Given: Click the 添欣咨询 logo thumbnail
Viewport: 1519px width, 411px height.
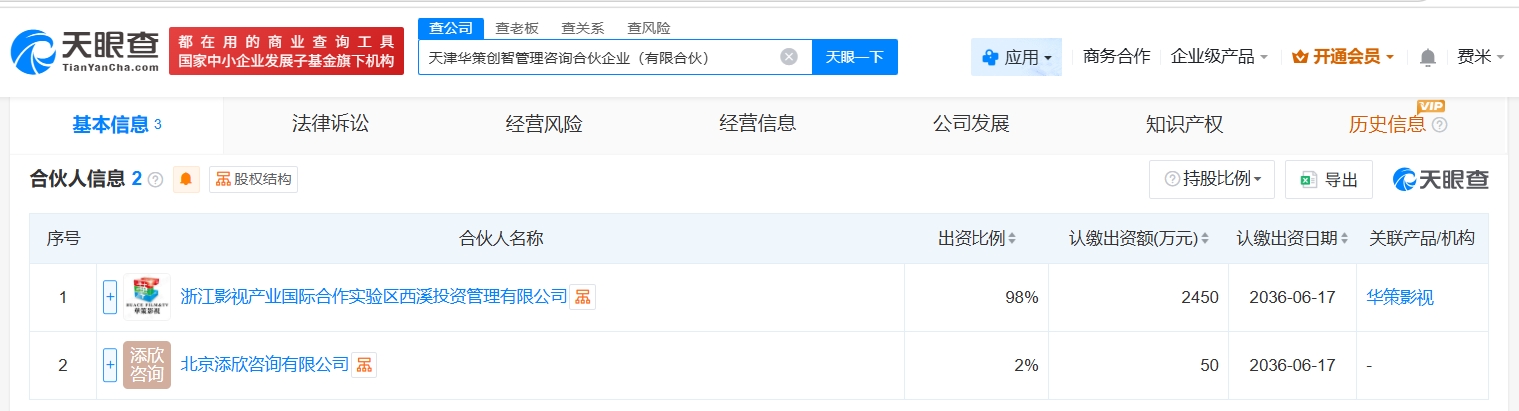Looking at the screenshot, I should 147,366.
